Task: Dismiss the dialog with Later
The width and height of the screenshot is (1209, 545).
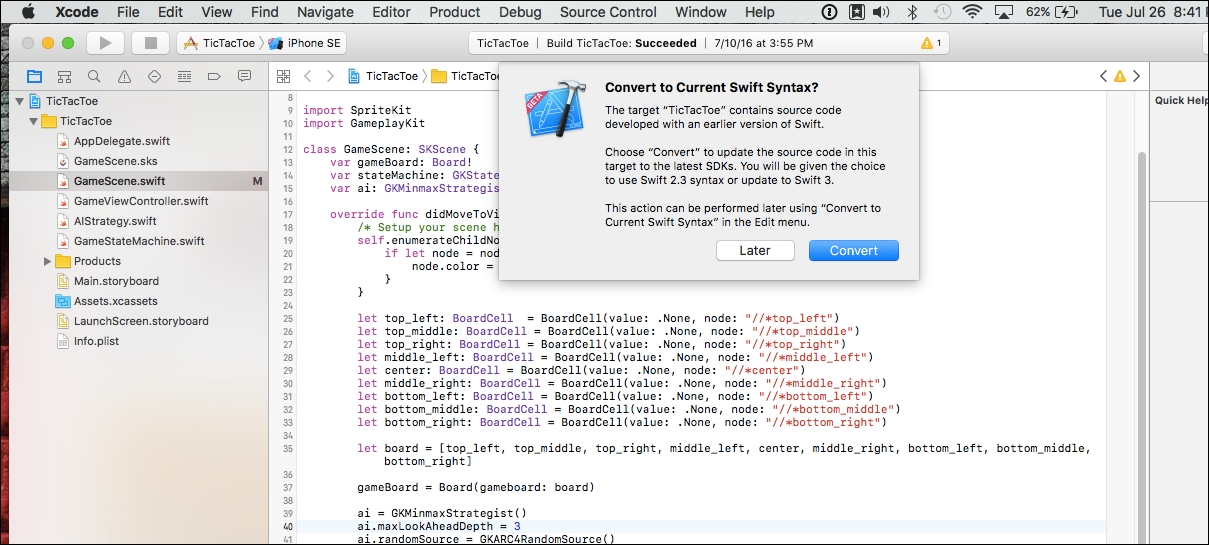Action: [754, 250]
